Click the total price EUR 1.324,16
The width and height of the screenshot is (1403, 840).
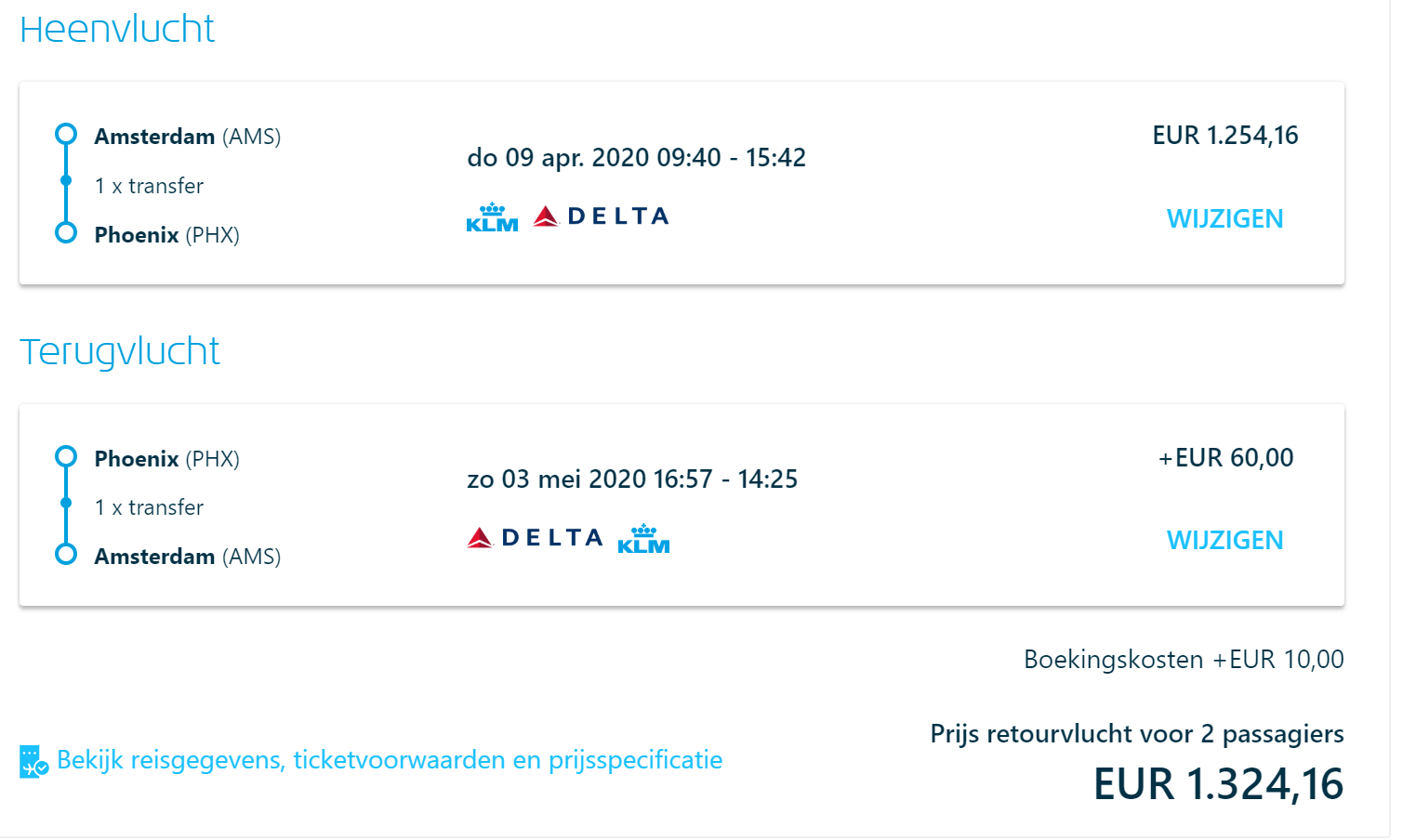pos(1218,784)
